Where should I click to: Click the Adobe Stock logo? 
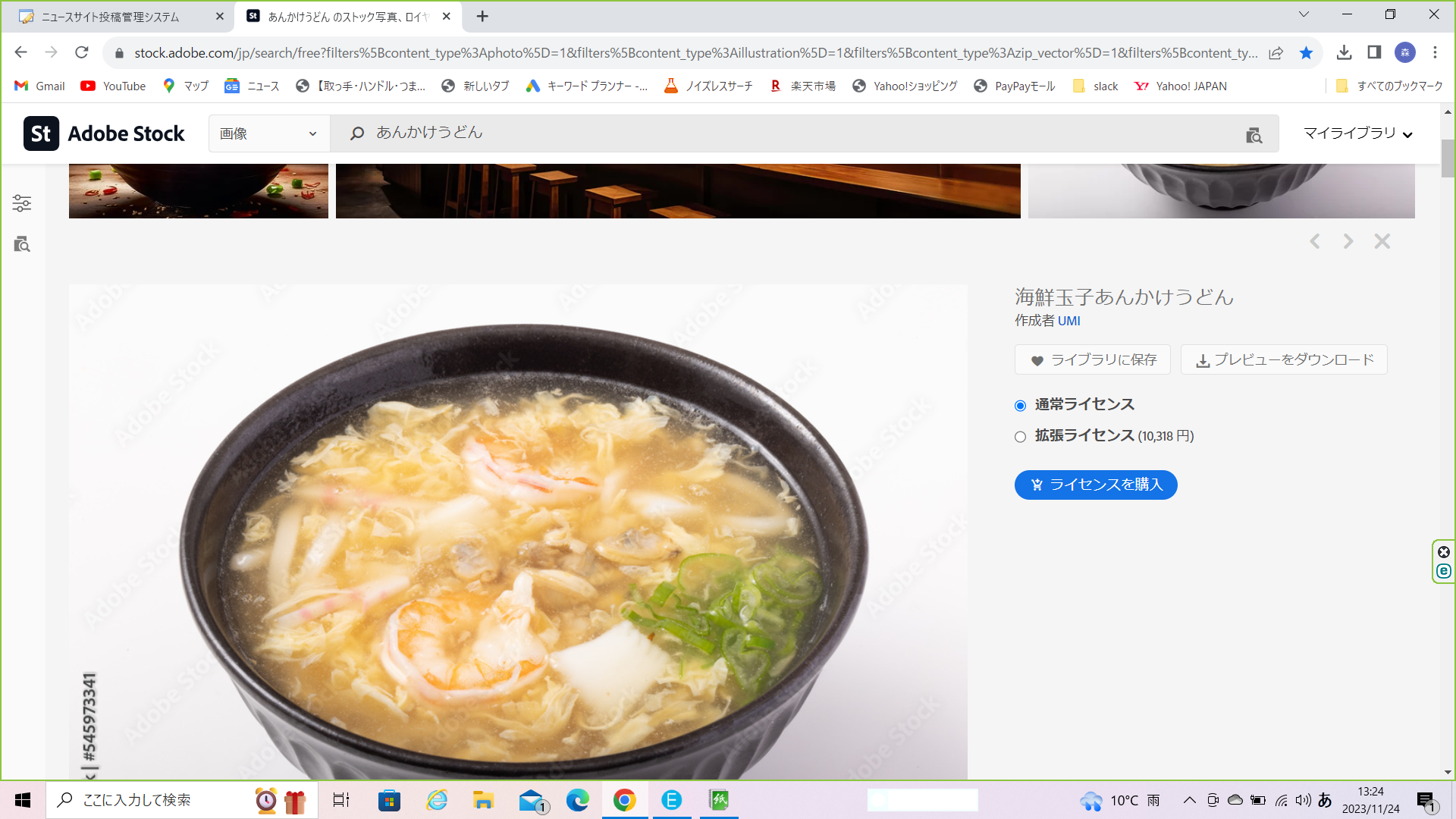(x=104, y=133)
